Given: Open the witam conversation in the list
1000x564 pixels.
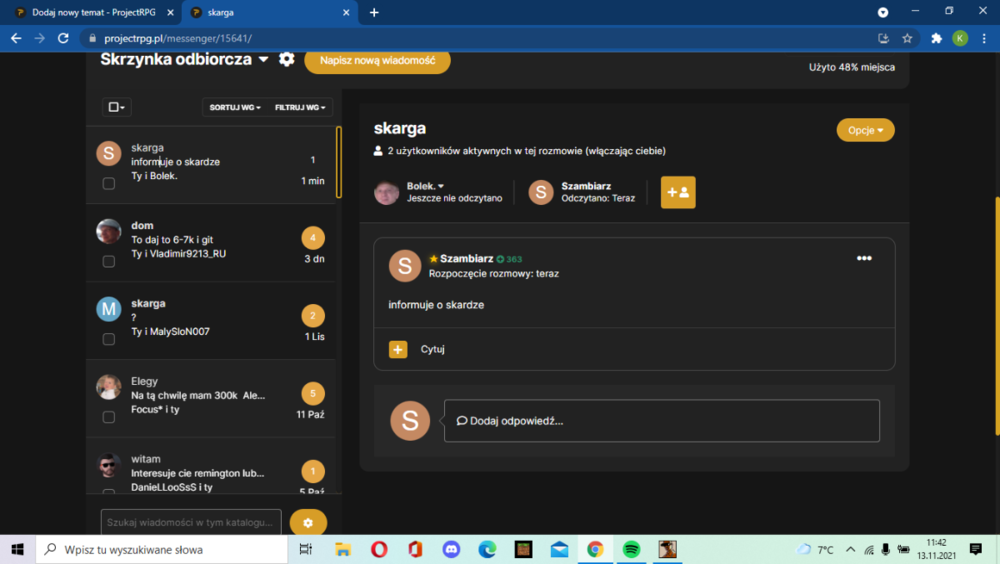Looking at the screenshot, I should (x=211, y=472).
